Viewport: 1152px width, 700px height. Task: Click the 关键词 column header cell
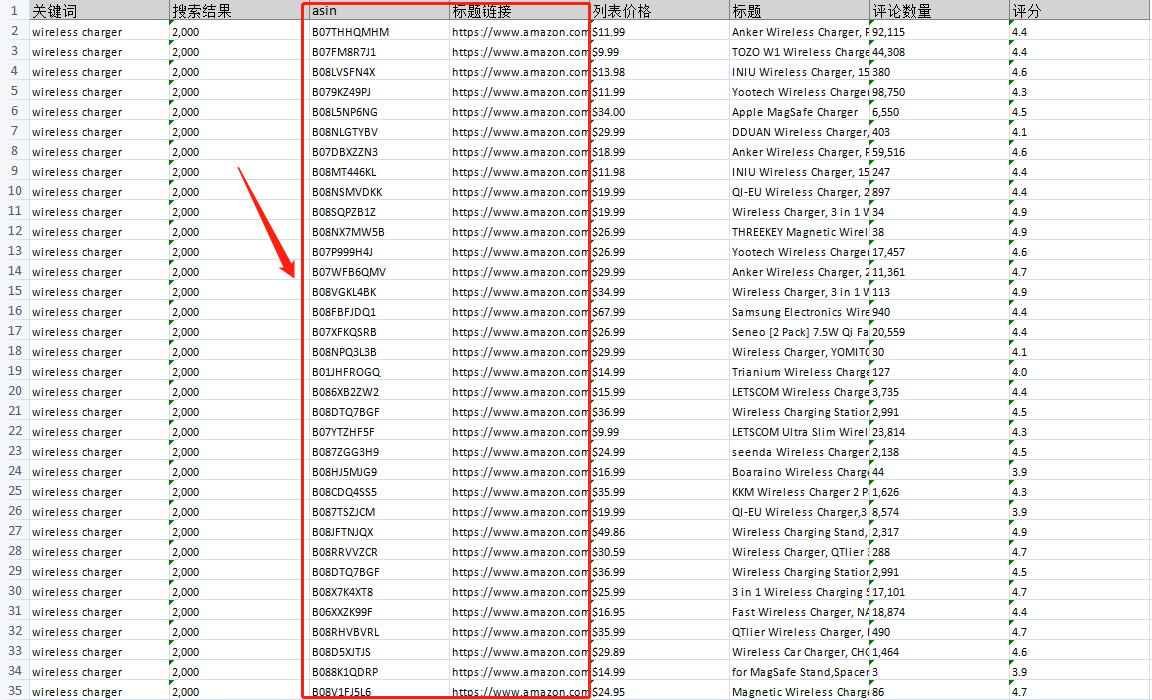(98, 12)
